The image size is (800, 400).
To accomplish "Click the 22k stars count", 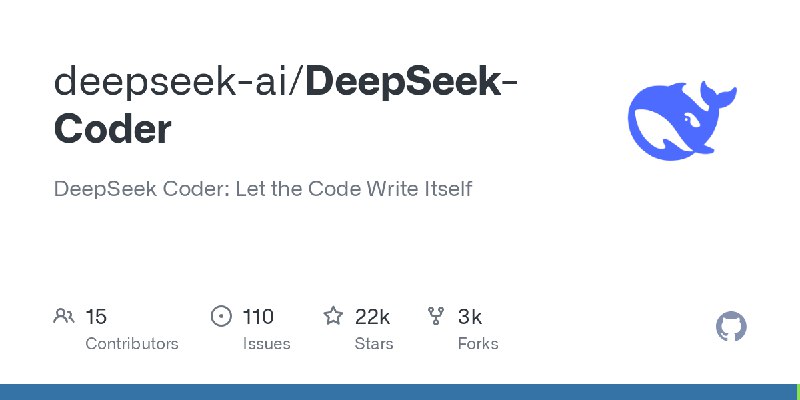I will (372, 317).
